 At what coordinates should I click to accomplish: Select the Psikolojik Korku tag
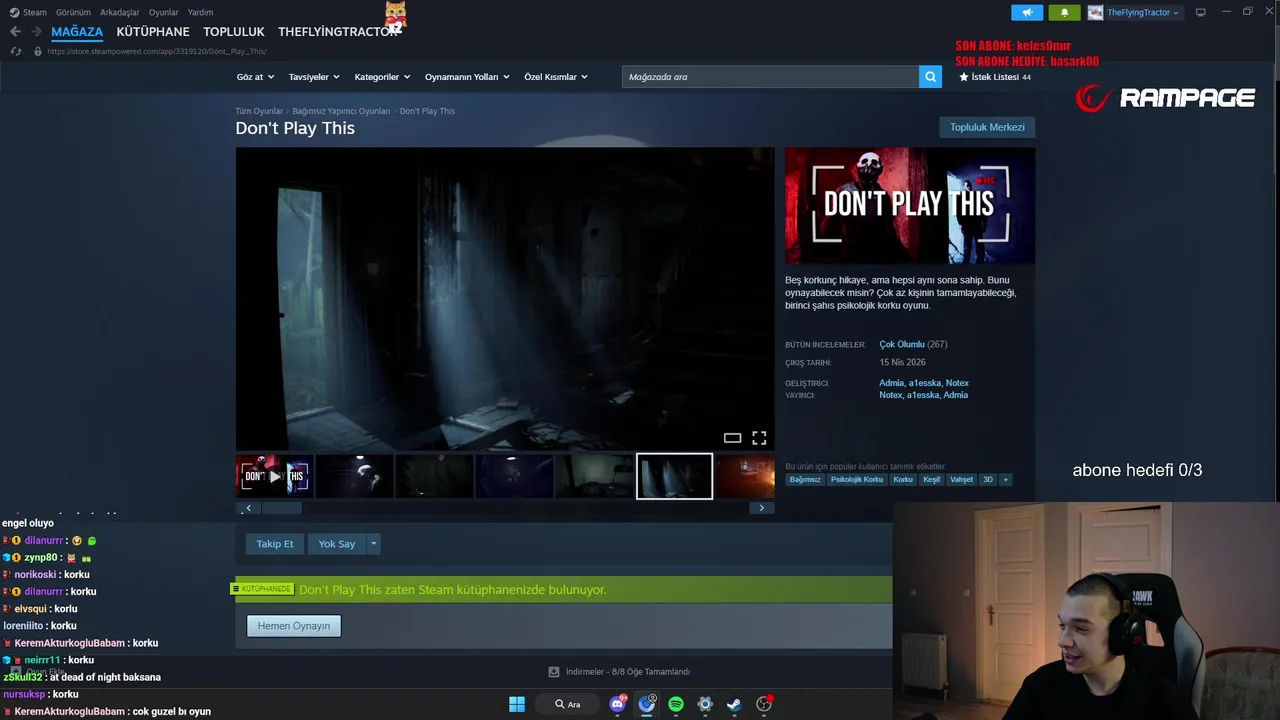click(857, 480)
